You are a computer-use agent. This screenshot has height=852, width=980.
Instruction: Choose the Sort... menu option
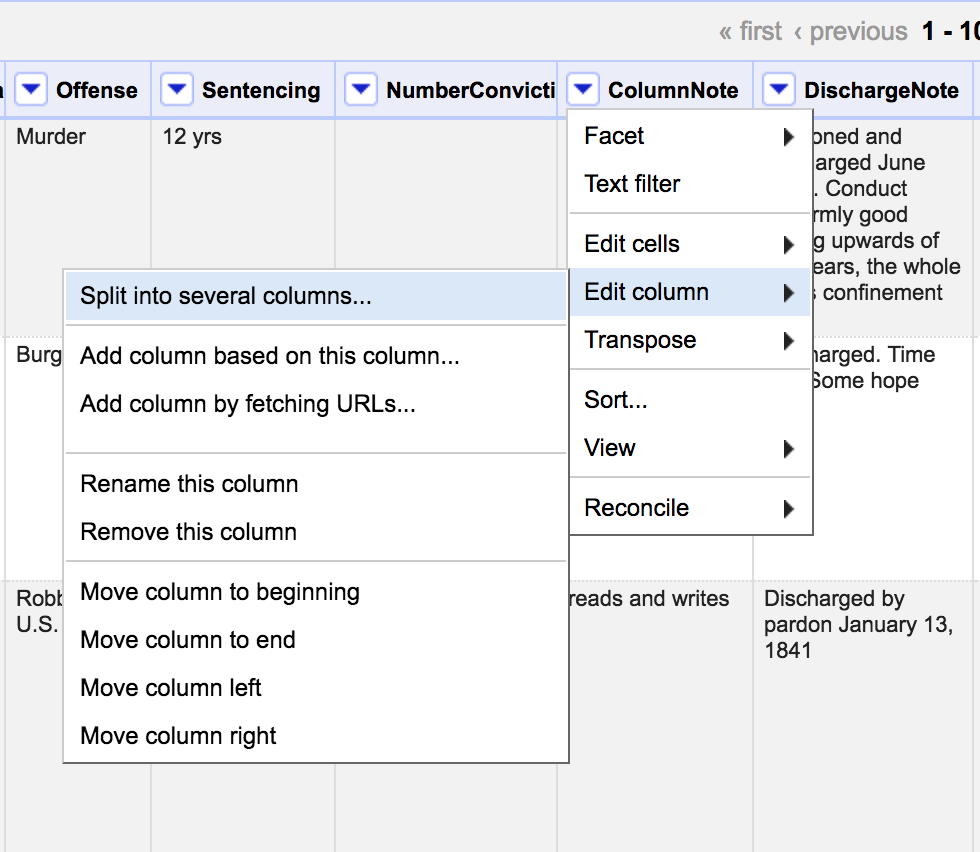pyautogui.click(x=616, y=400)
